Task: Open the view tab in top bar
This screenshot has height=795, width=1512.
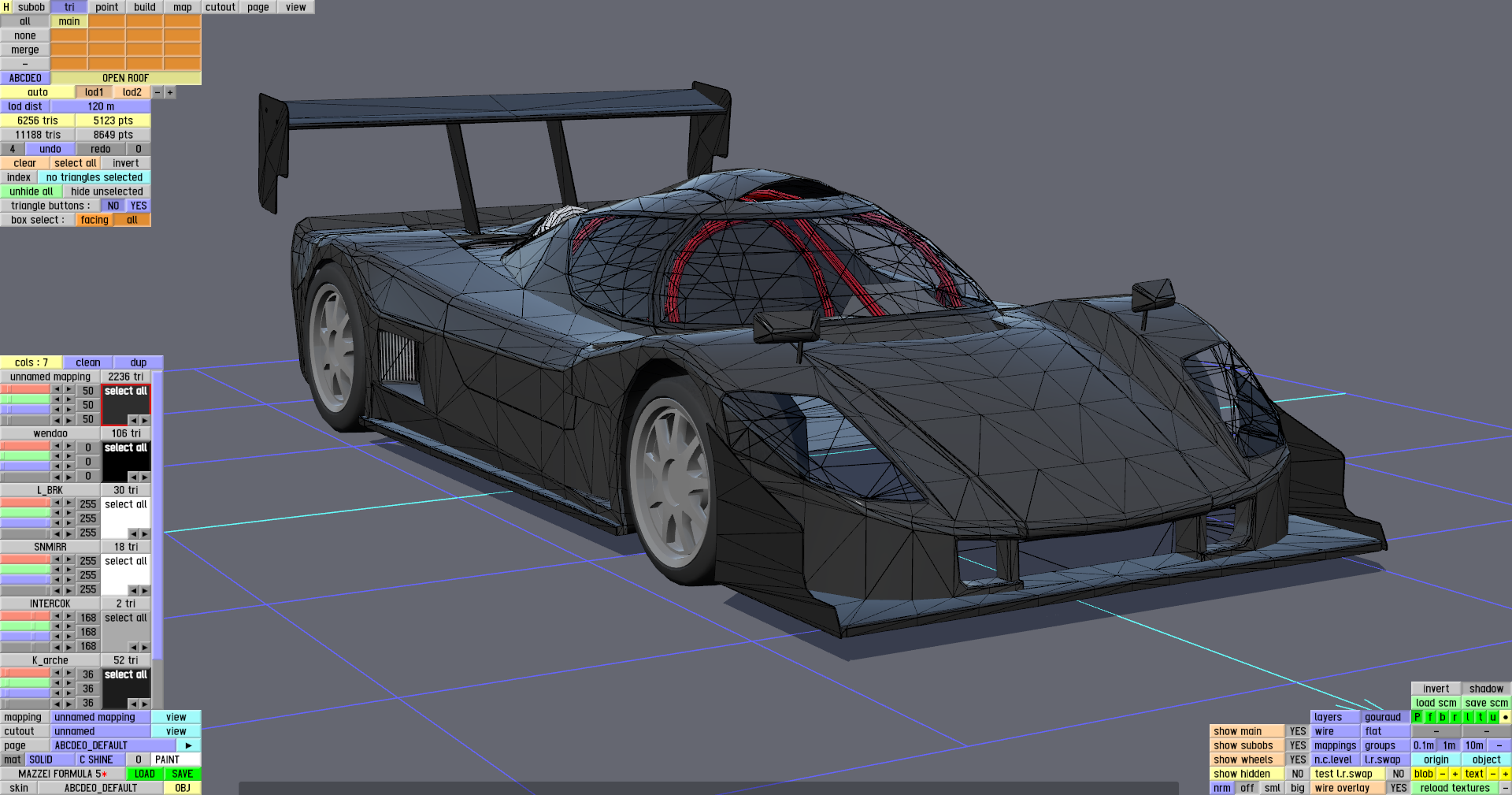Action: 296,7
